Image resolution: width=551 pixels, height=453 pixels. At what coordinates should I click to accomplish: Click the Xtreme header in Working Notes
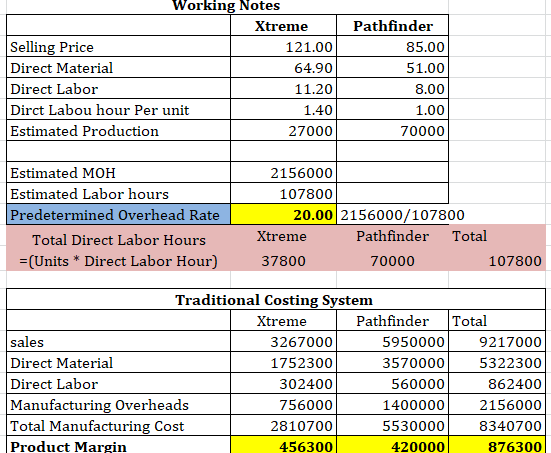point(283,26)
